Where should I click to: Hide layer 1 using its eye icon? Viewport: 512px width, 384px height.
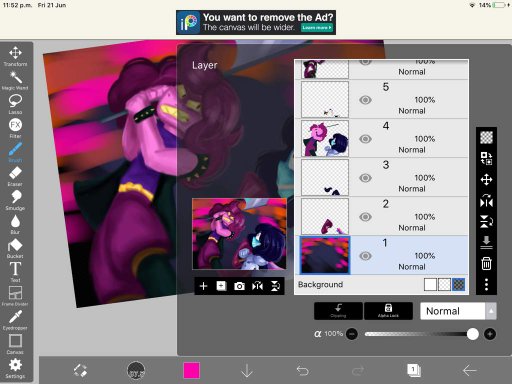point(365,256)
